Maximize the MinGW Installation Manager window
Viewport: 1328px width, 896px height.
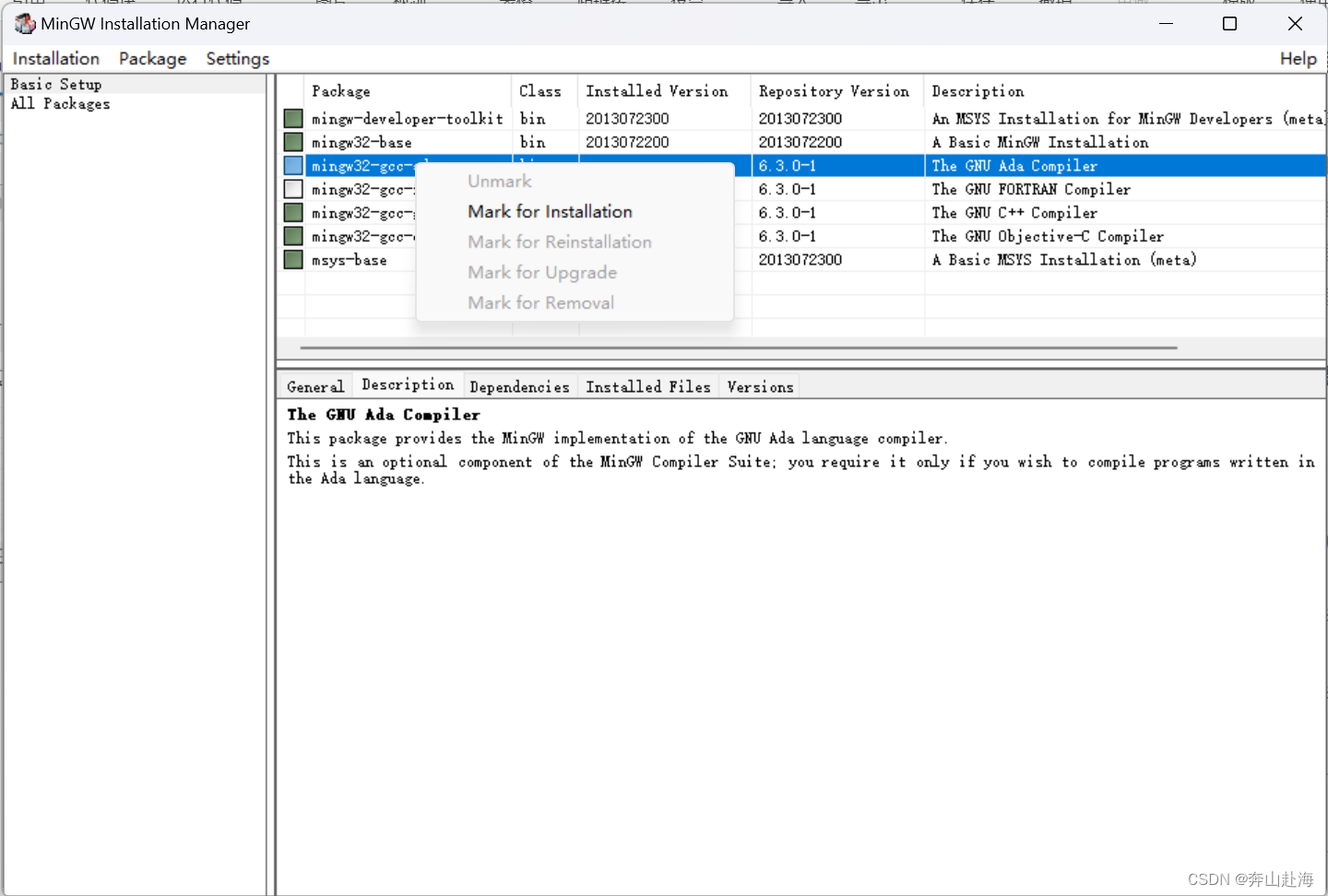coord(1229,23)
